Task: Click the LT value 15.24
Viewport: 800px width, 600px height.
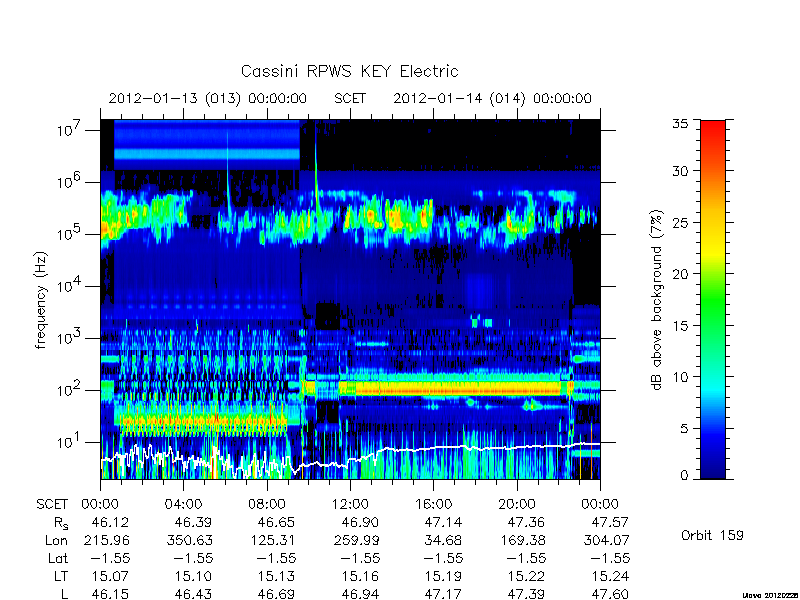Action: 610,577
